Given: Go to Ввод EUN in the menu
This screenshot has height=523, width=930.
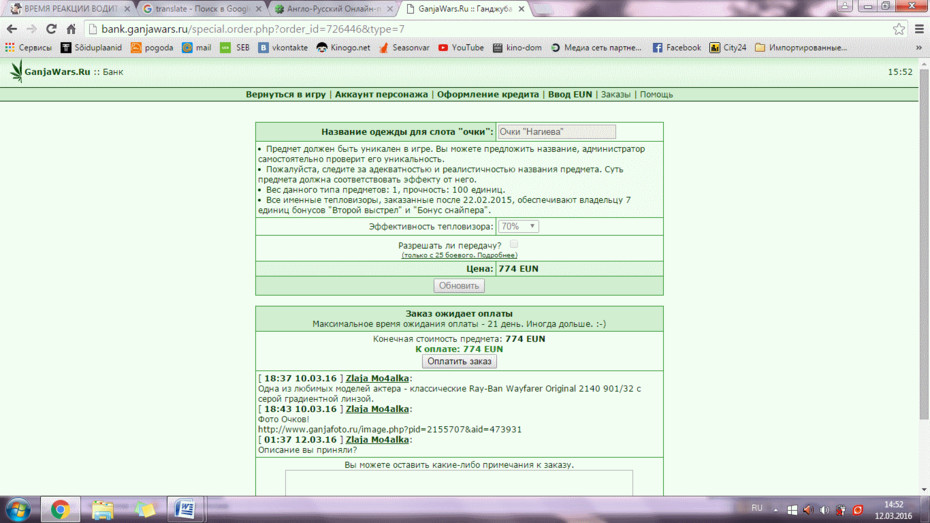Looking at the screenshot, I should coord(570,94).
